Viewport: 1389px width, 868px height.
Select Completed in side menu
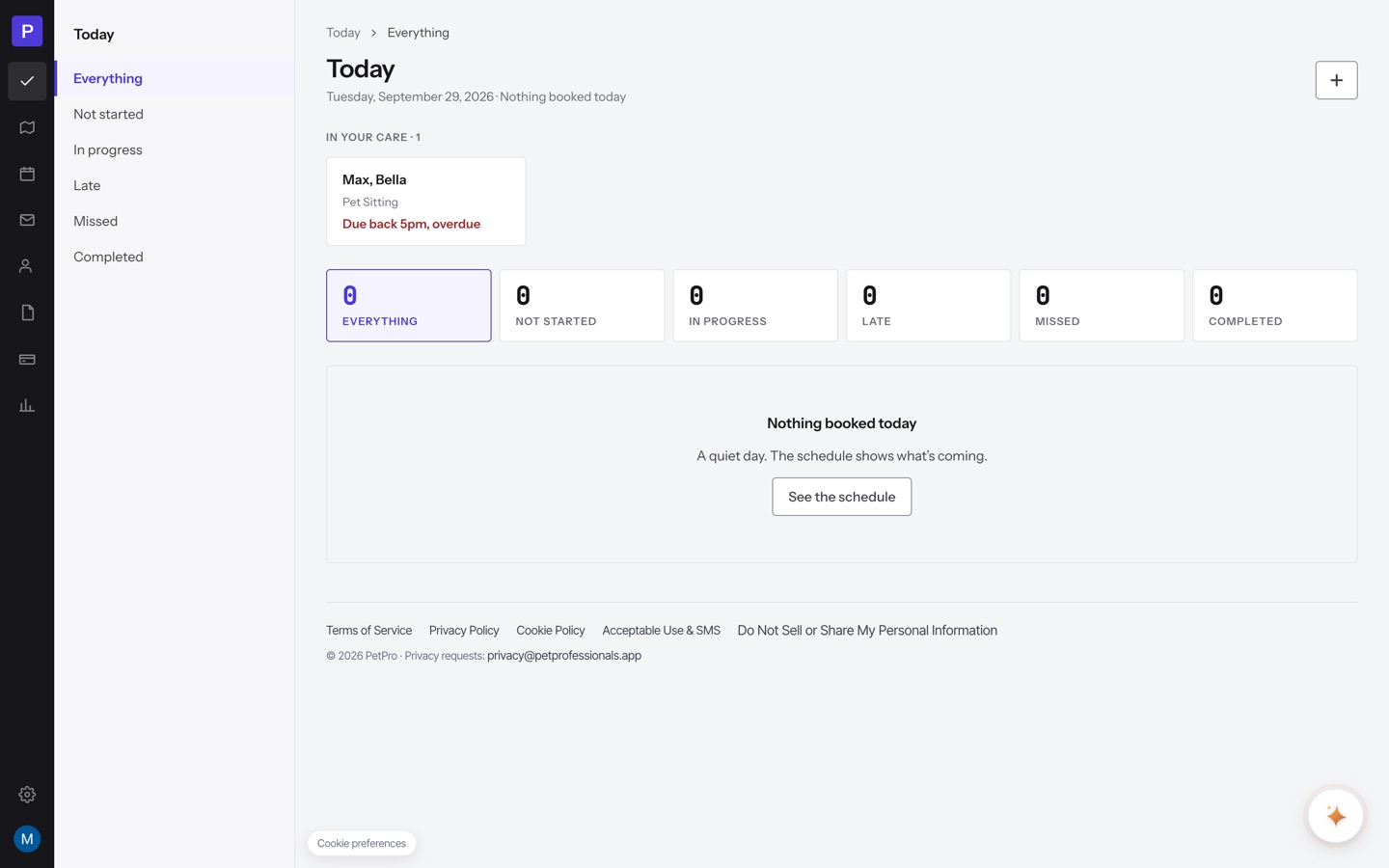coord(175,257)
